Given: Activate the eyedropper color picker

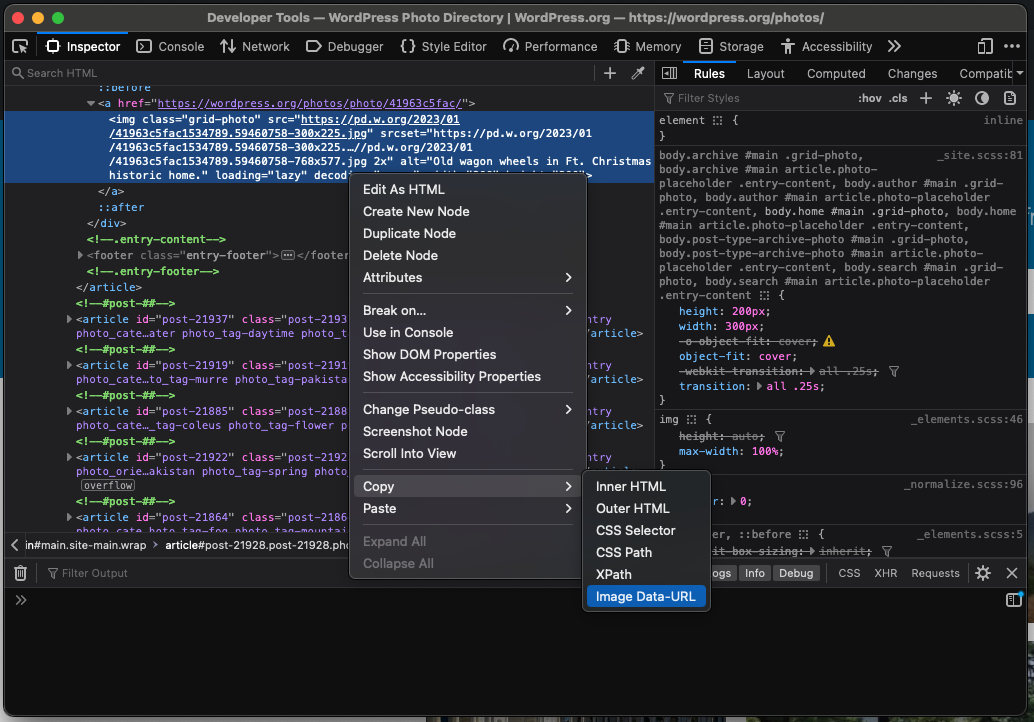Looking at the screenshot, I should coord(640,74).
